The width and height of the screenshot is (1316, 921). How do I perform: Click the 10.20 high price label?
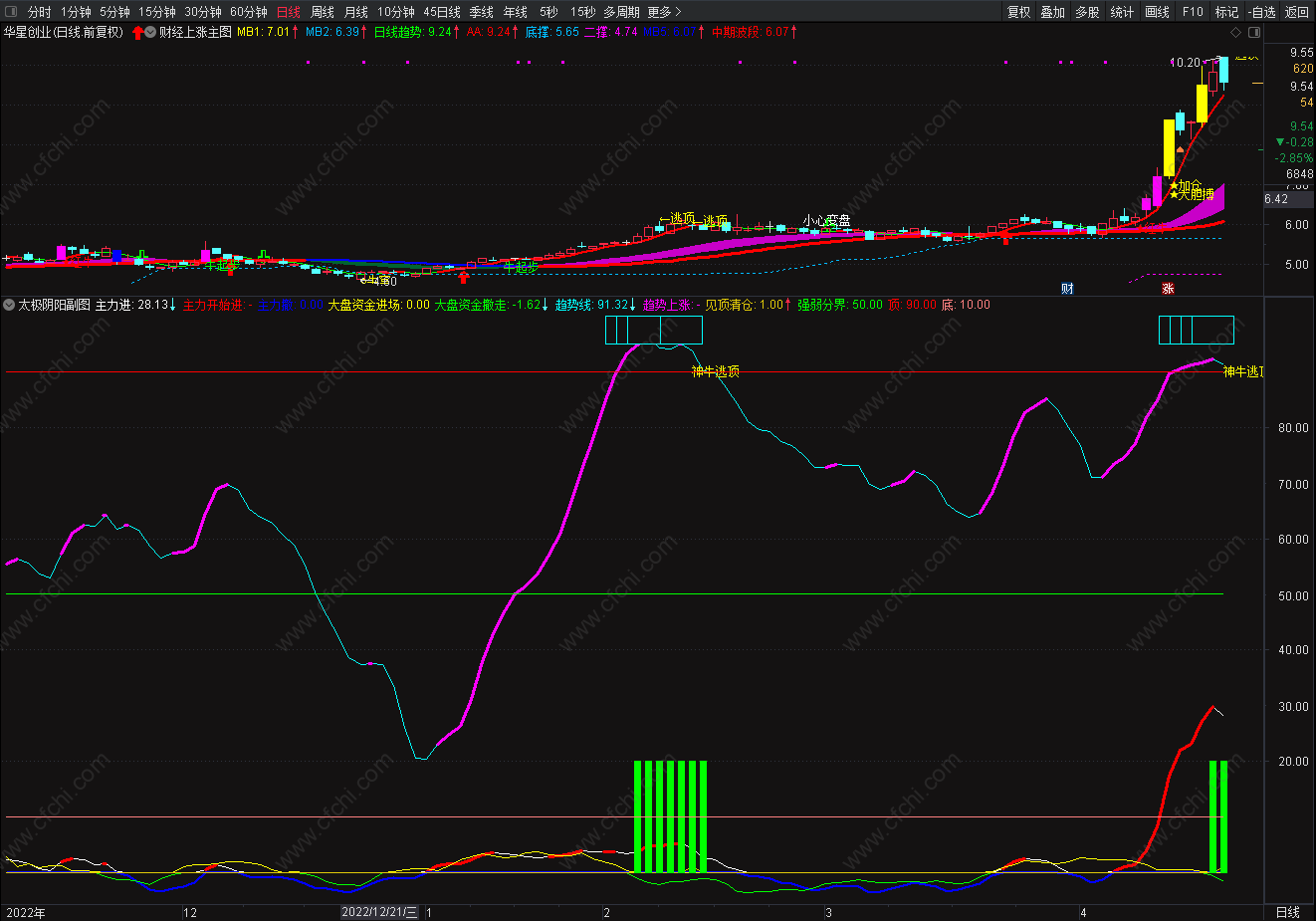[x=1185, y=63]
